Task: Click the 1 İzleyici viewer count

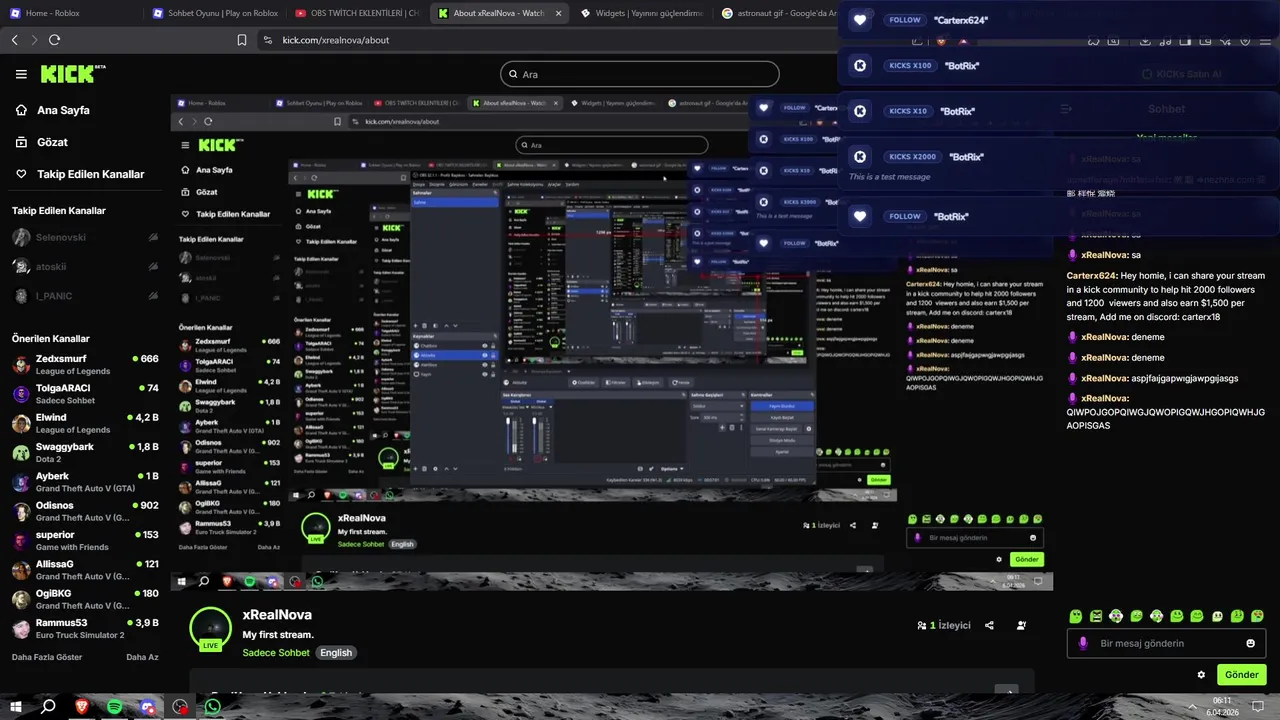Action: pos(944,625)
